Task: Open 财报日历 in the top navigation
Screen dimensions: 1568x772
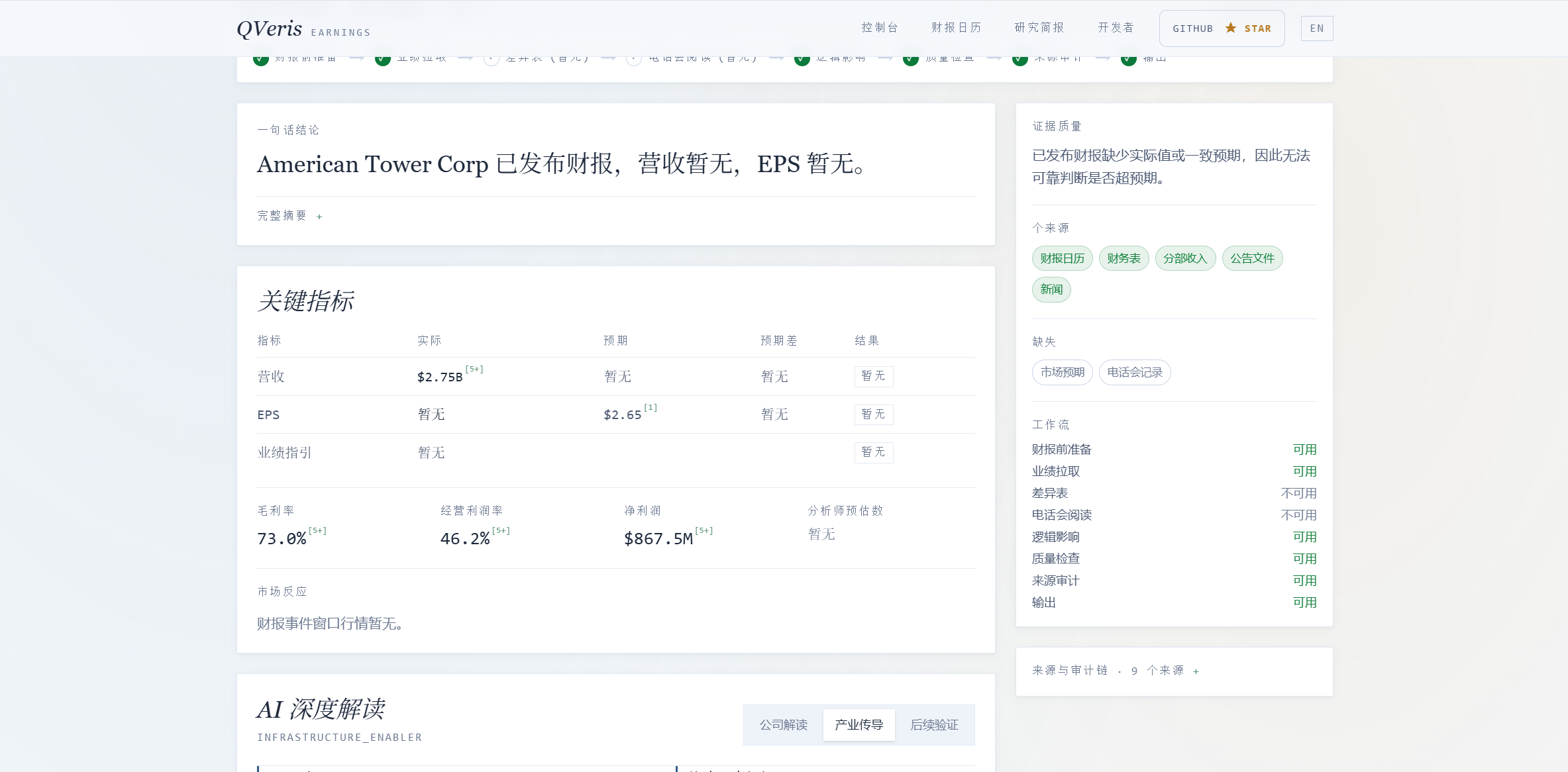Action: click(957, 28)
